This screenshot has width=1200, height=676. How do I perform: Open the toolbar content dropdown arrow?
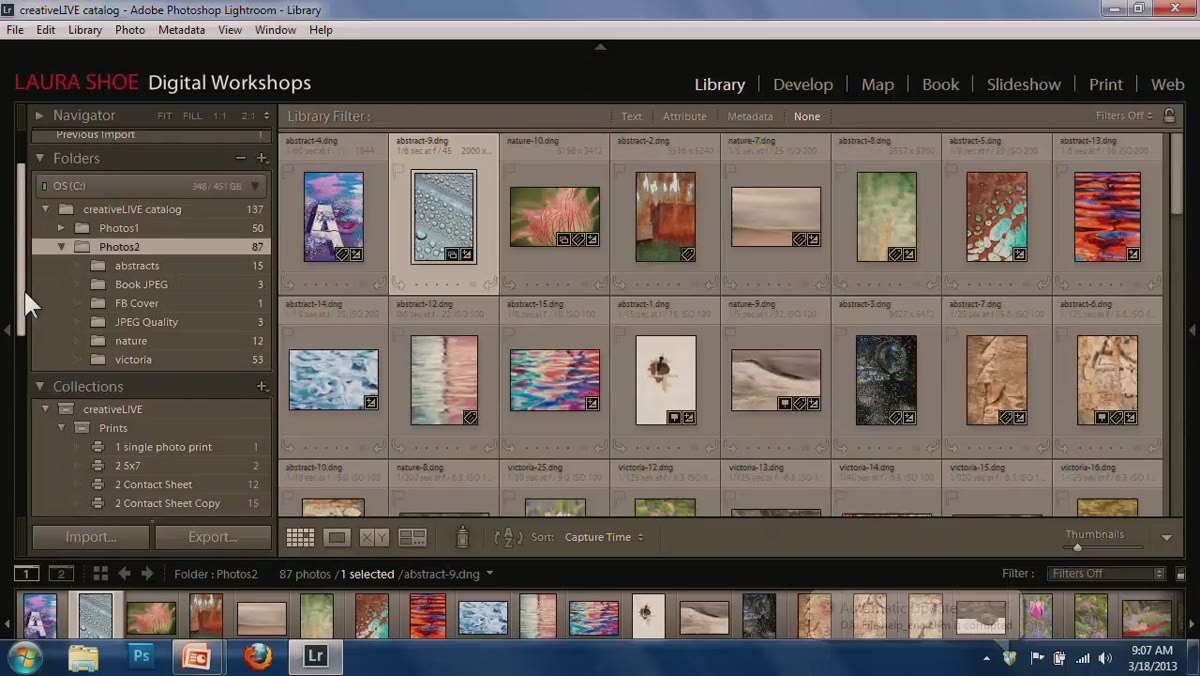(1166, 538)
